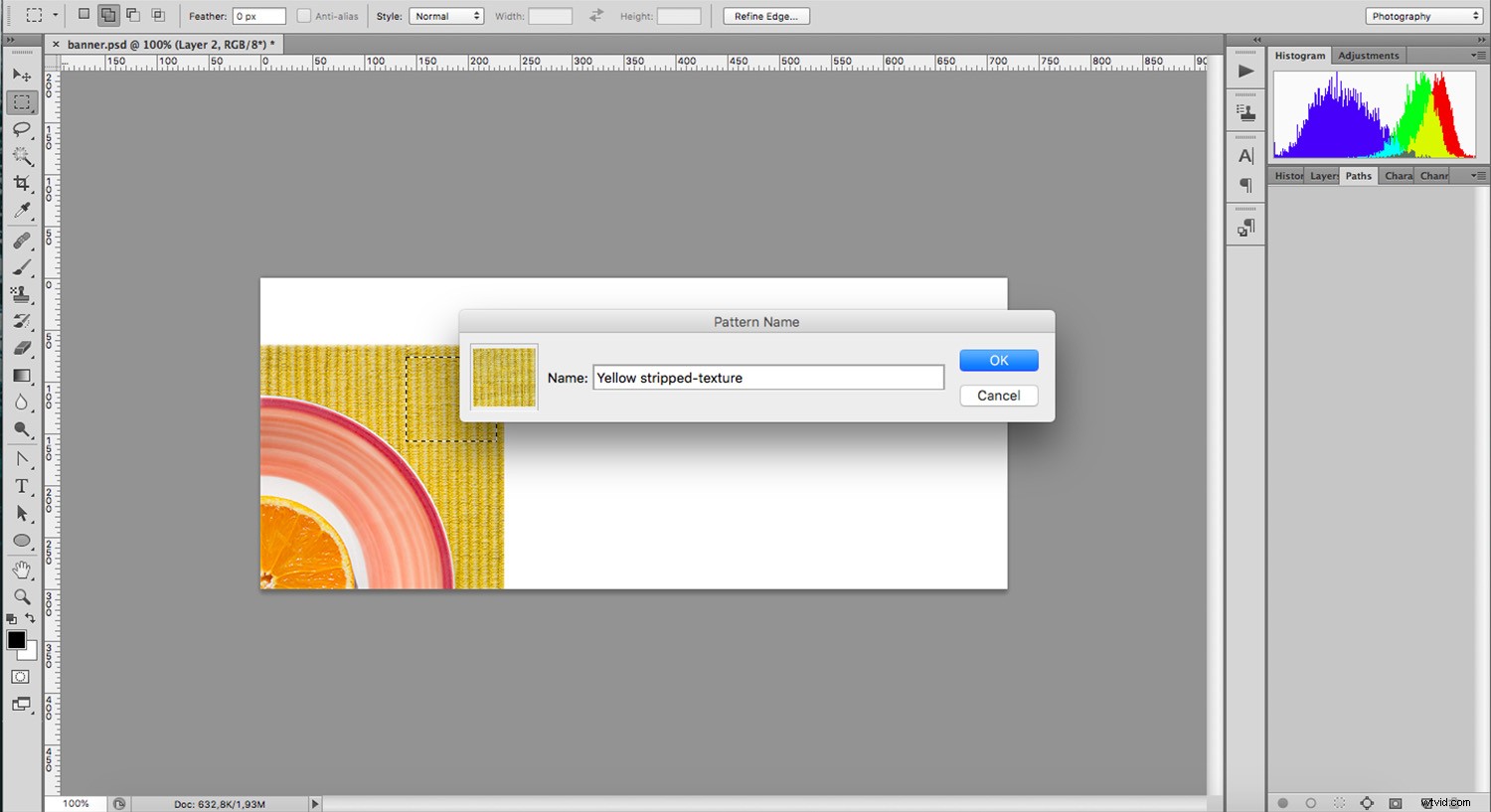Switch to the Adjustments tab
This screenshot has width=1491, height=812.
tap(1368, 55)
